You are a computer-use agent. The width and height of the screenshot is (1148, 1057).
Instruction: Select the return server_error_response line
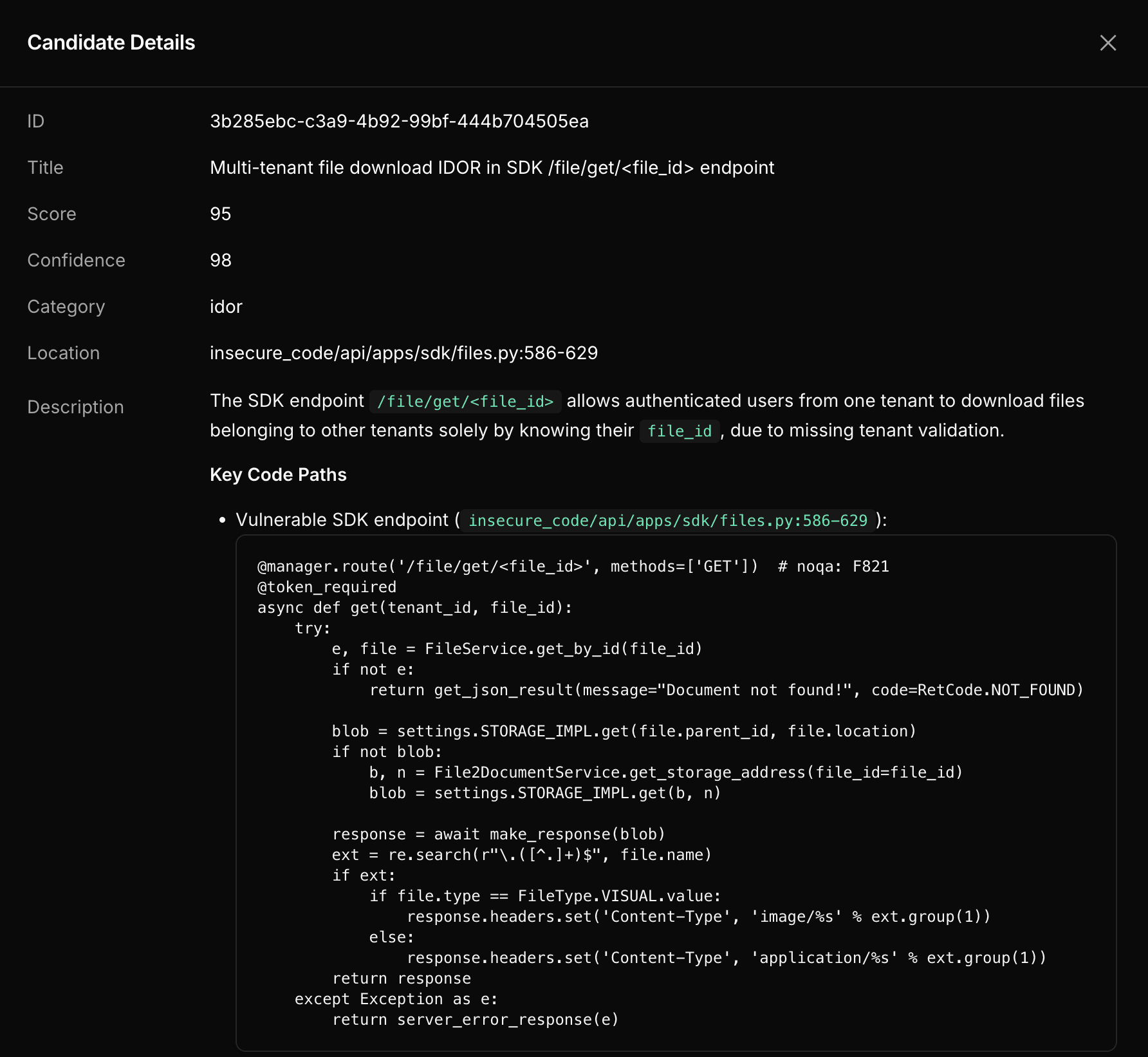[x=476, y=1019]
